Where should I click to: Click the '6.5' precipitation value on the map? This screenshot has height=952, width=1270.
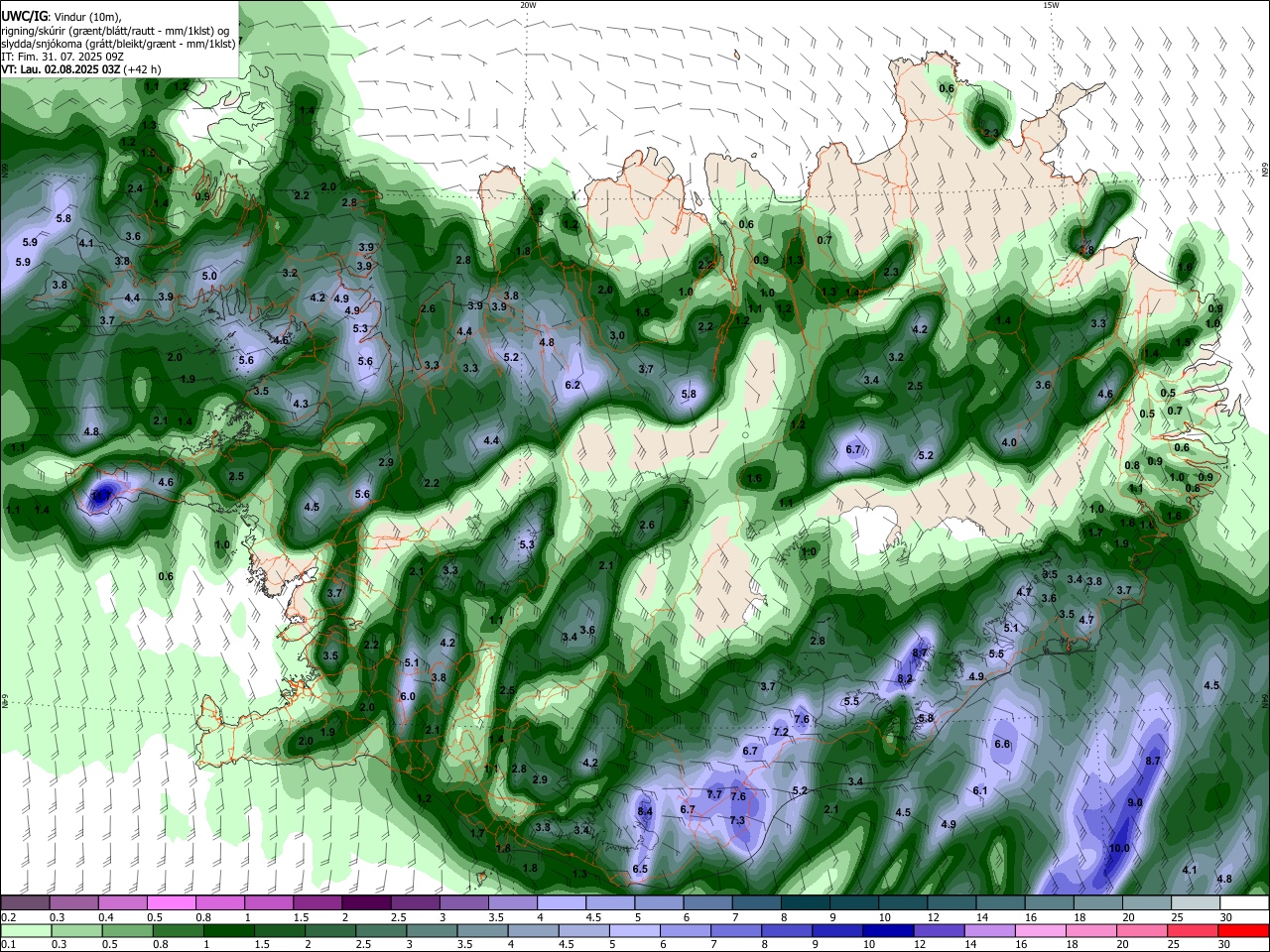(641, 869)
